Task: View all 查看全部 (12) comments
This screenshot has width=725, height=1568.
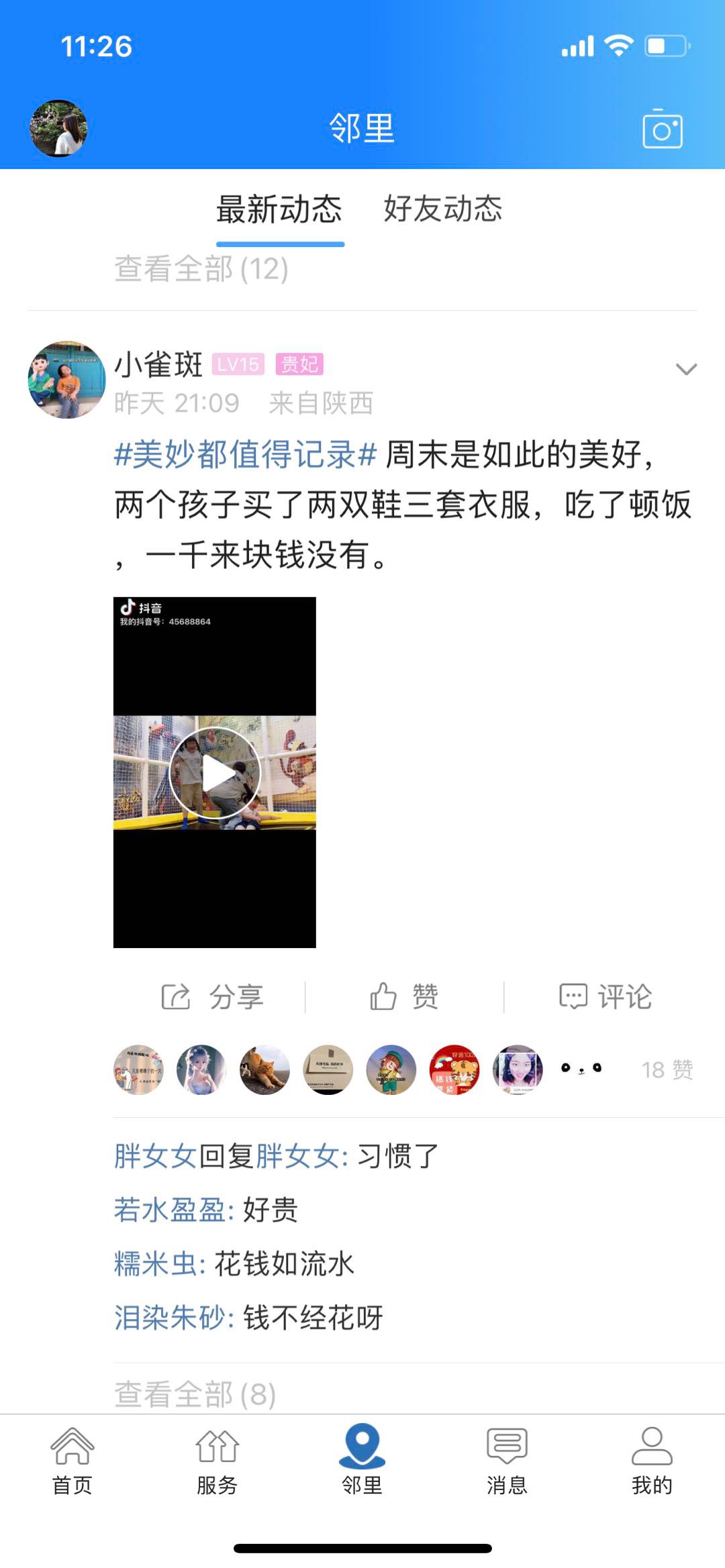Action: click(x=201, y=269)
